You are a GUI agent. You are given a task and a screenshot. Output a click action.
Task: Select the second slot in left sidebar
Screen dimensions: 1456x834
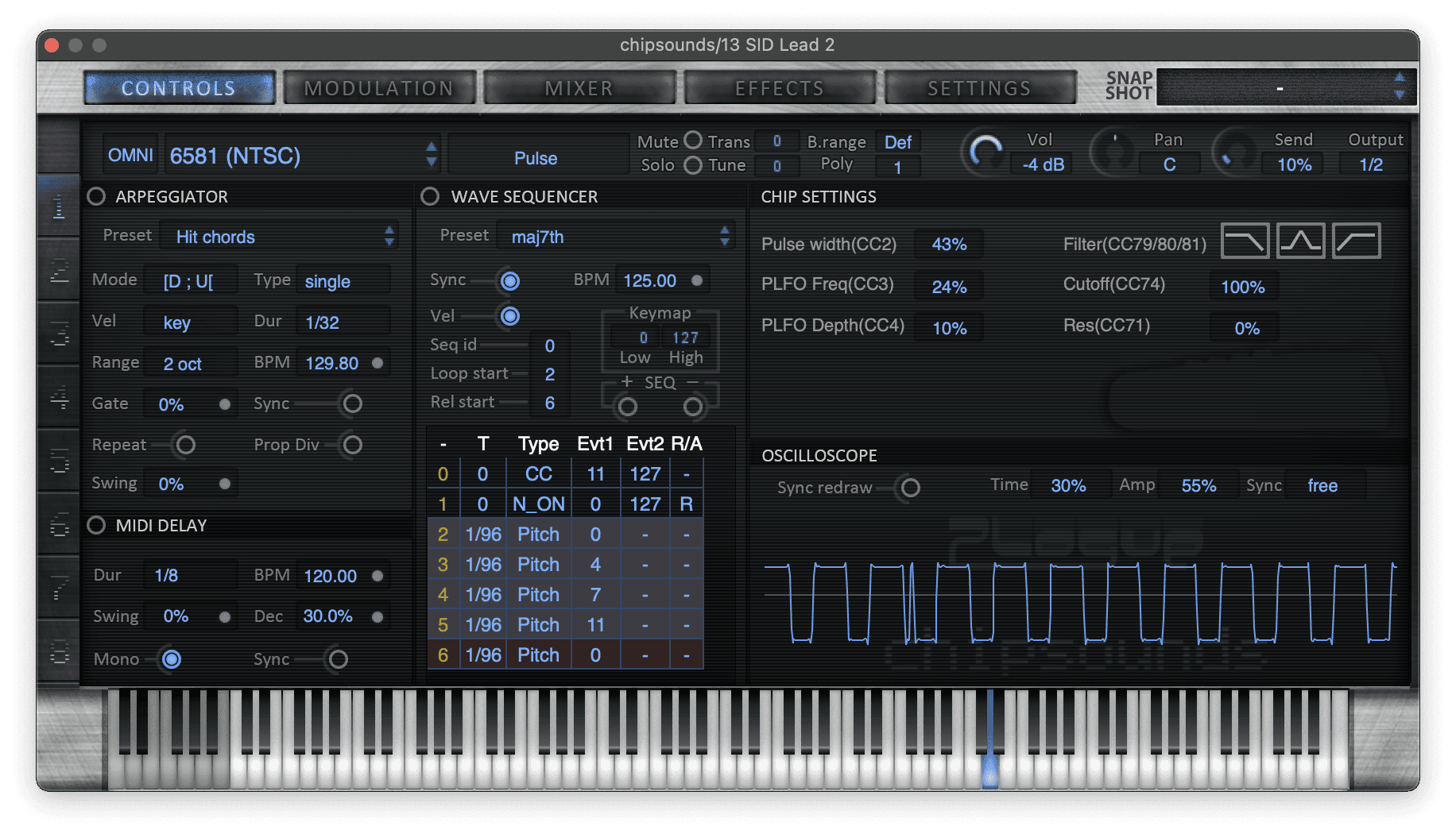(x=59, y=270)
